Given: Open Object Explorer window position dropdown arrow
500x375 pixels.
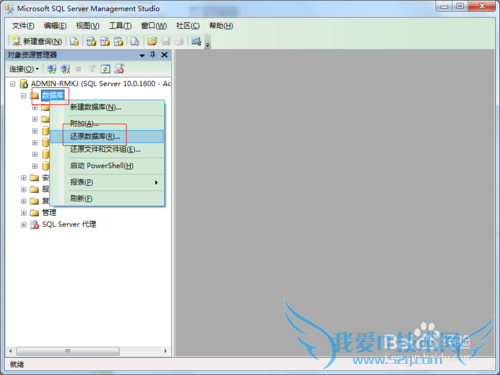Looking at the screenshot, I should coord(142,55).
